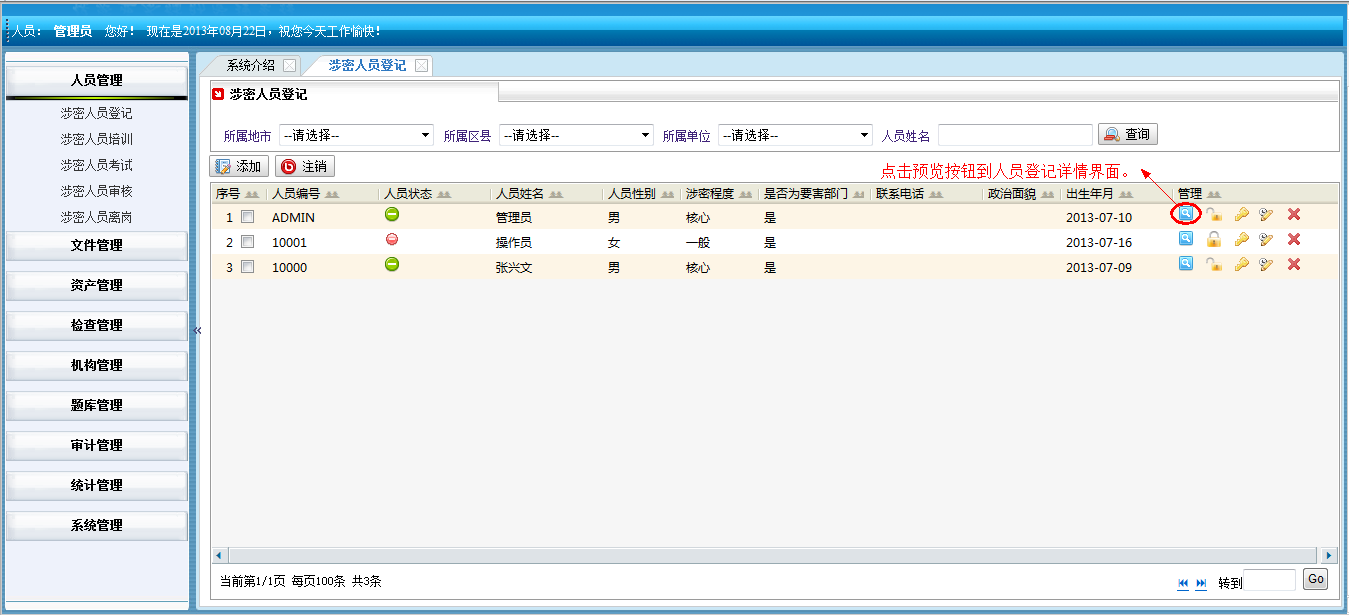Click key icon in row 10001
The height and width of the screenshot is (615, 1349).
pos(1241,238)
